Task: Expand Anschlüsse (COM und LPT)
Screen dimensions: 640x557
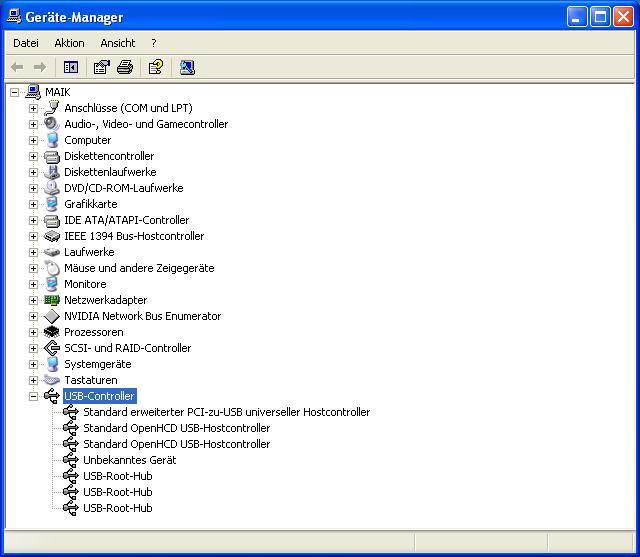Action: [x=33, y=108]
